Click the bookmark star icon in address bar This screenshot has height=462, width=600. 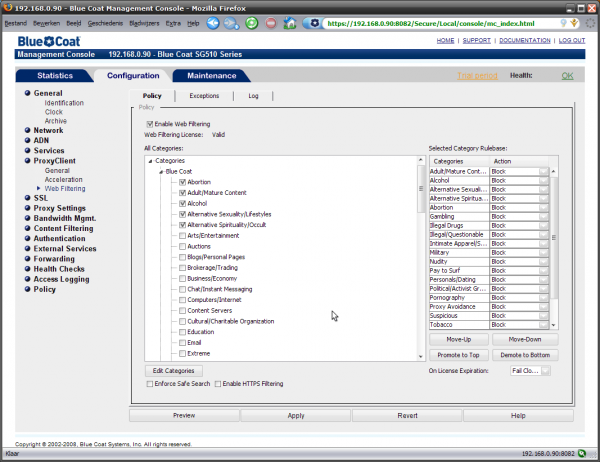(574, 23)
